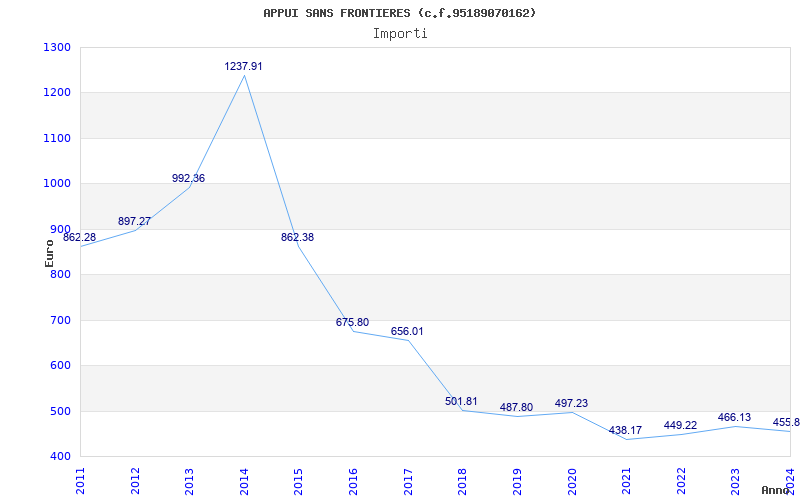
Task: Click the 900 y-axis tick label
Action: click(x=60, y=229)
